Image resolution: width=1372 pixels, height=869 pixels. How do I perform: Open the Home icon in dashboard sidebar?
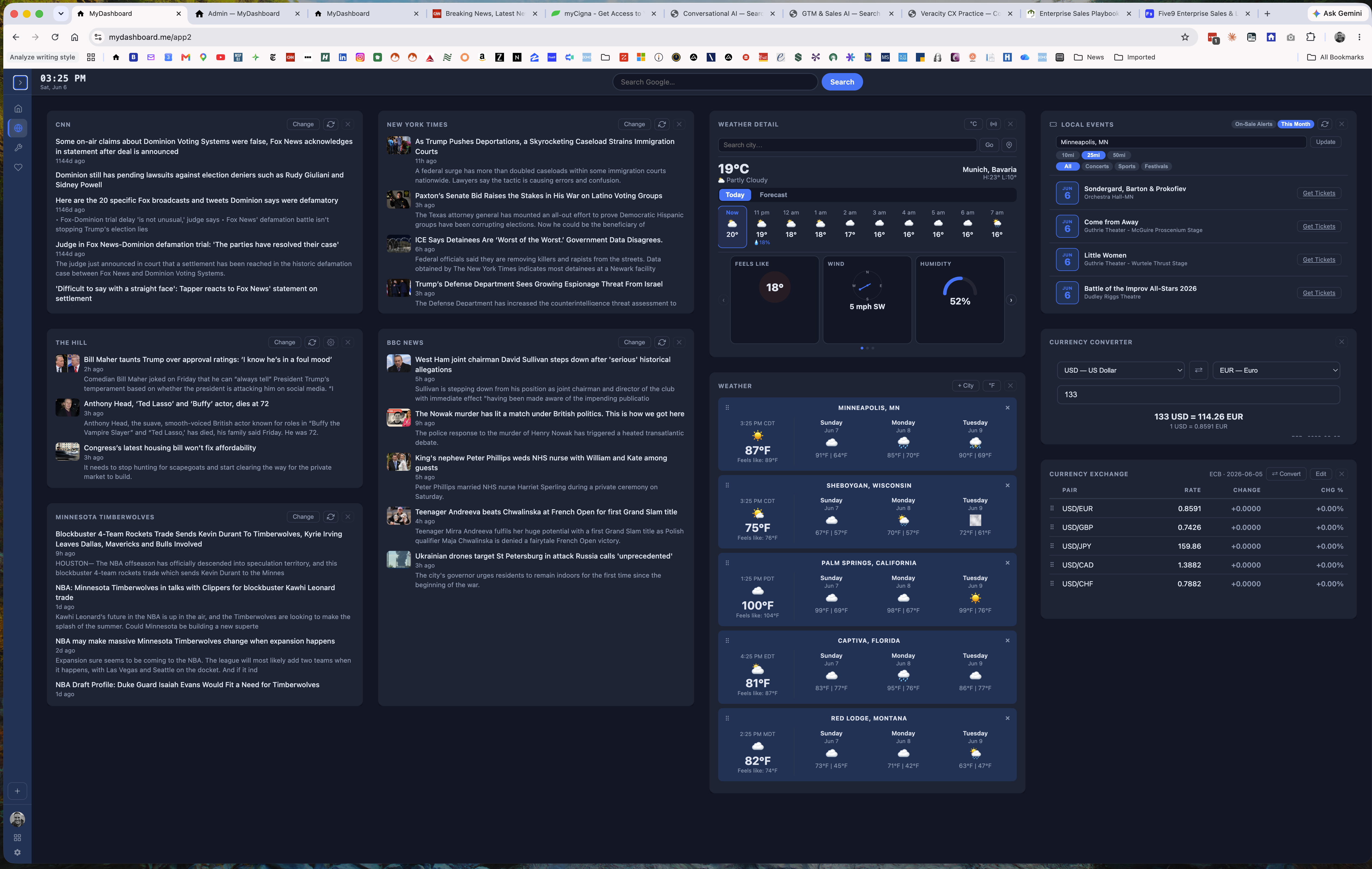tap(18, 108)
